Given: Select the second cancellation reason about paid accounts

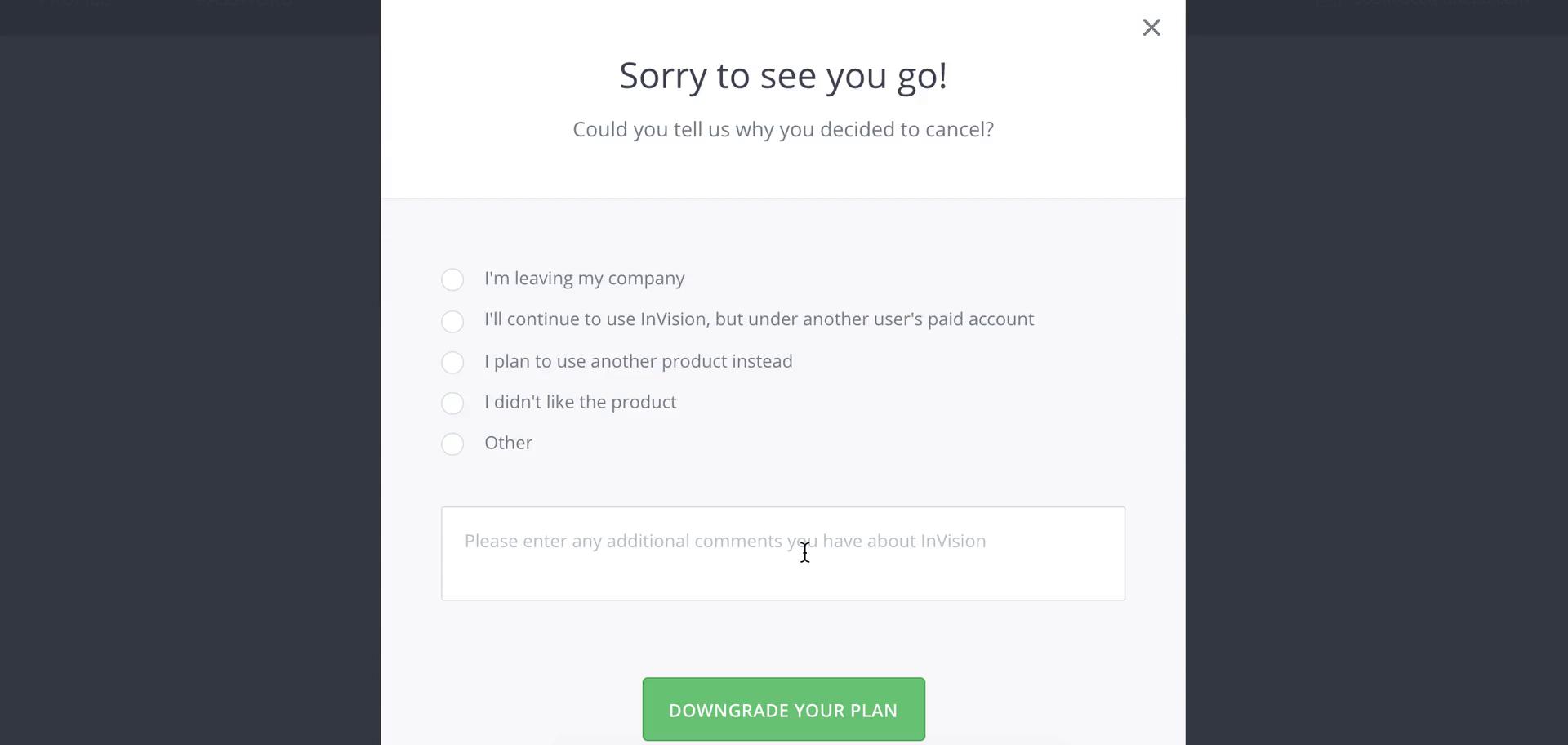Looking at the screenshot, I should tap(452, 321).
